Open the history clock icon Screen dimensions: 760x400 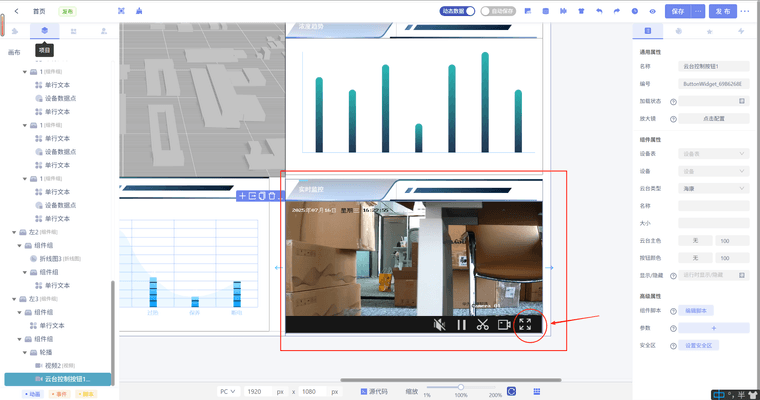[634, 11]
